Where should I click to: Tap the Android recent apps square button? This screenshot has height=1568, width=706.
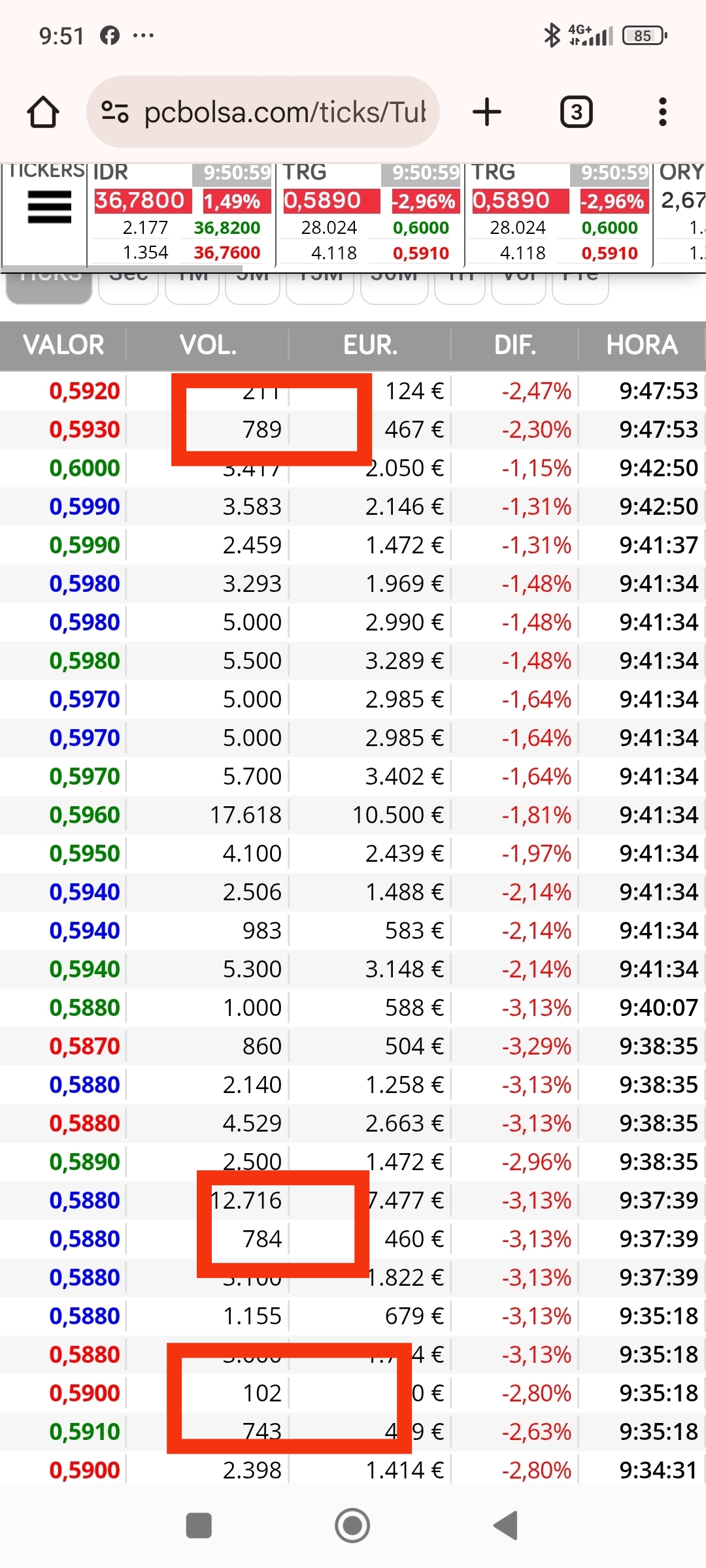pos(199,1526)
